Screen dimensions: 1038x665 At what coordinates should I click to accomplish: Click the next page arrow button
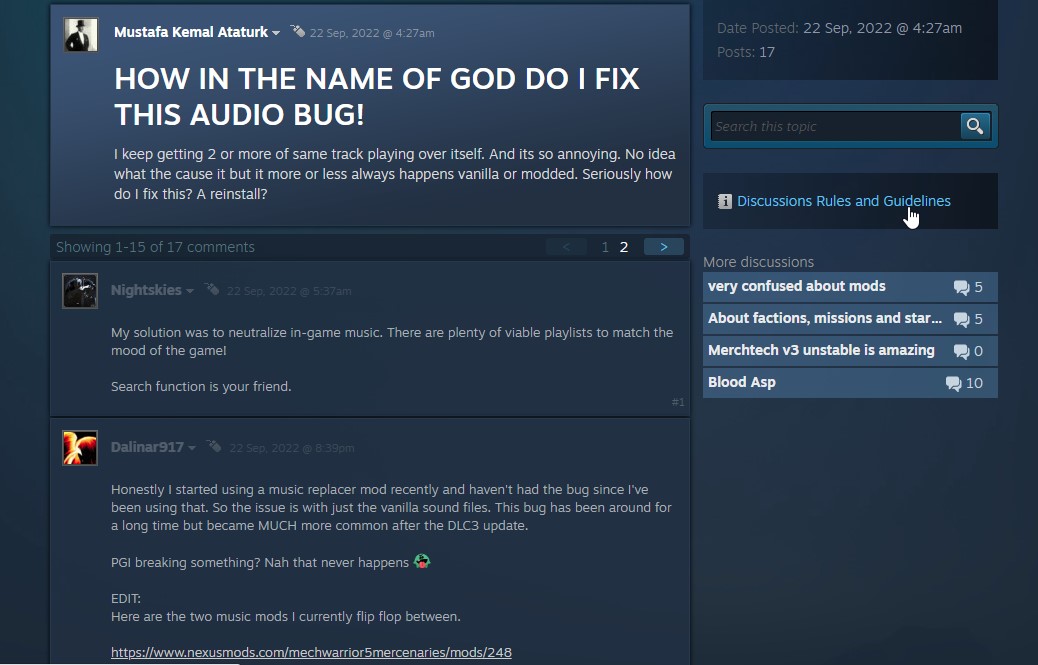(x=664, y=247)
